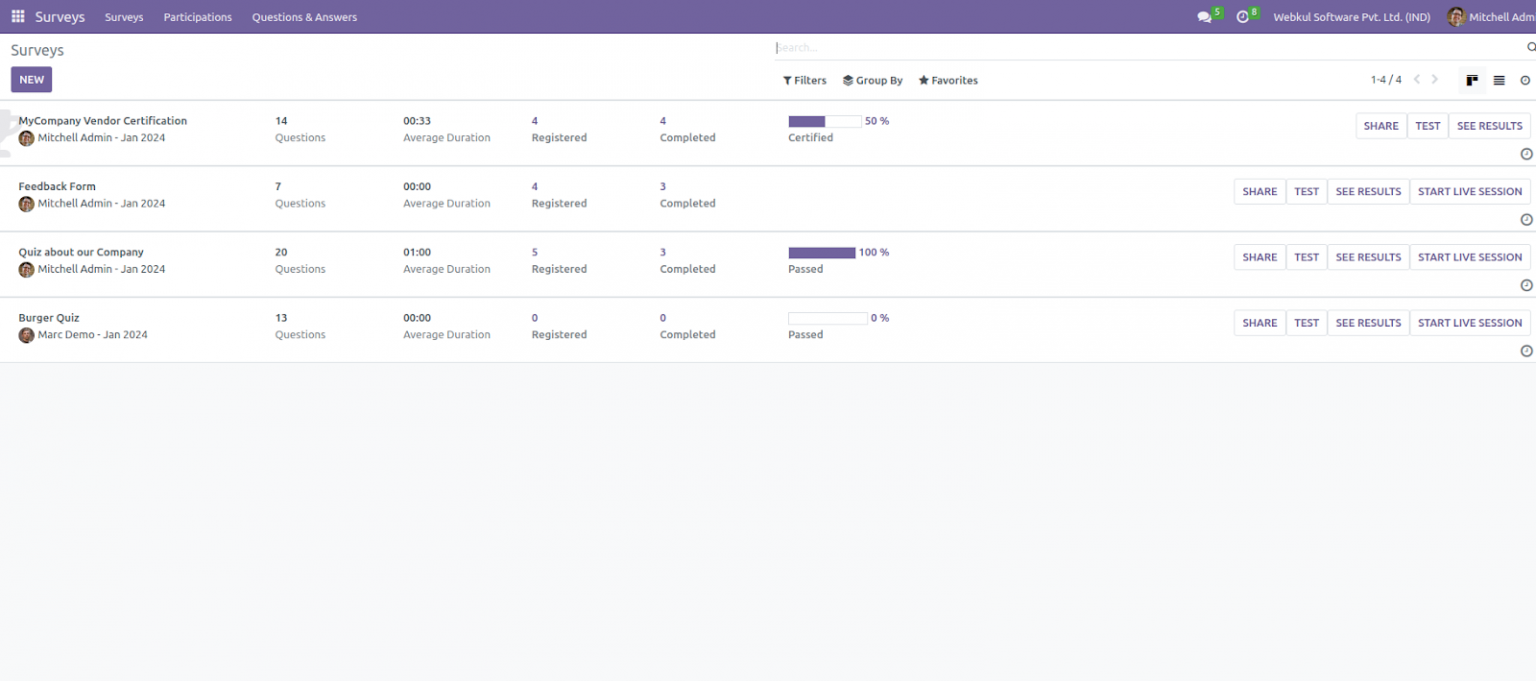
Task: Open the Questions & Answers menu
Action: coord(304,16)
